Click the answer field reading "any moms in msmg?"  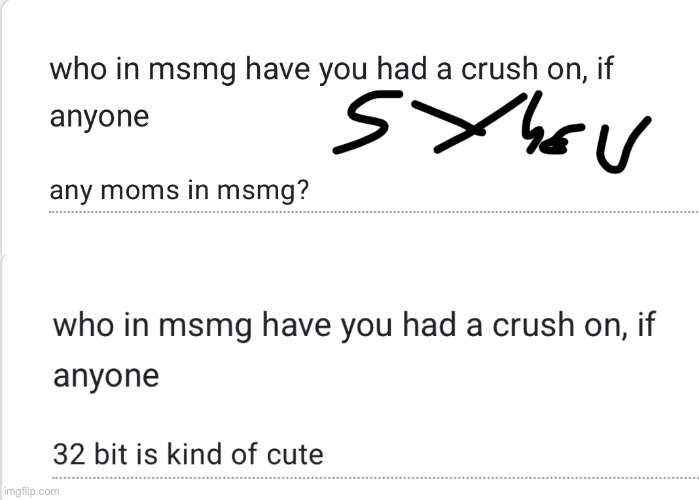[x=180, y=191]
